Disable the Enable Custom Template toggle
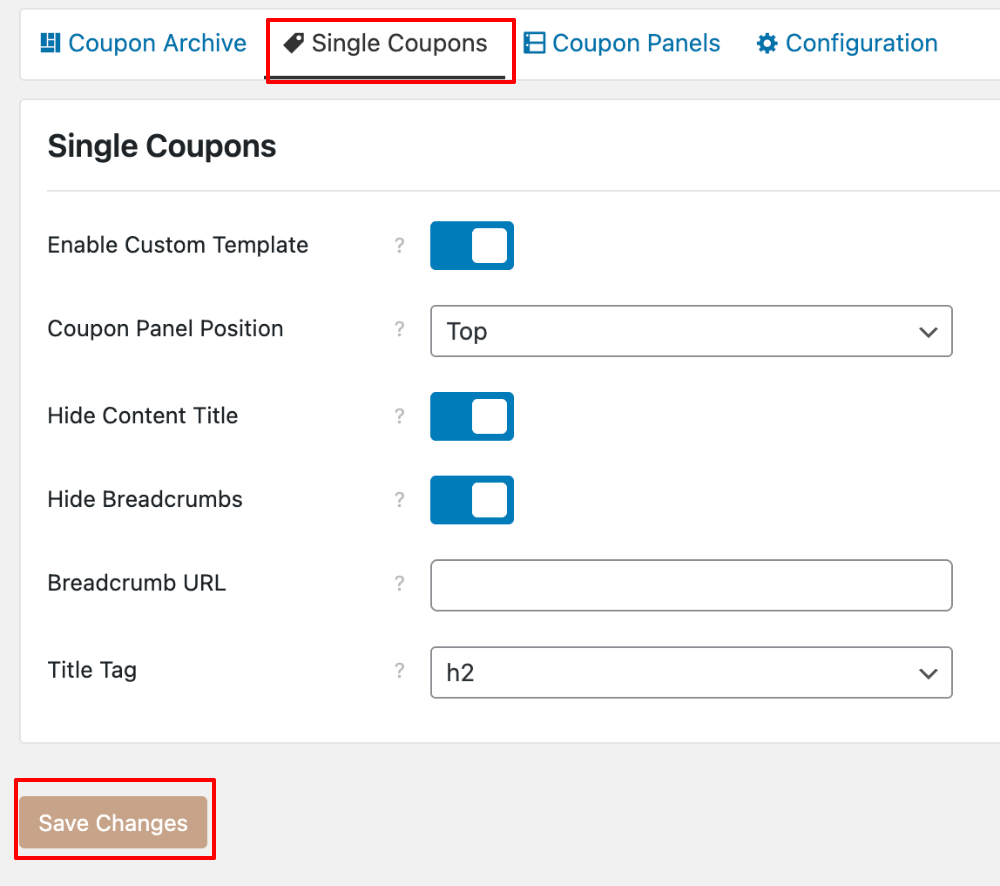Image resolution: width=1000 pixels, height=886 pixels. point(471,246)
